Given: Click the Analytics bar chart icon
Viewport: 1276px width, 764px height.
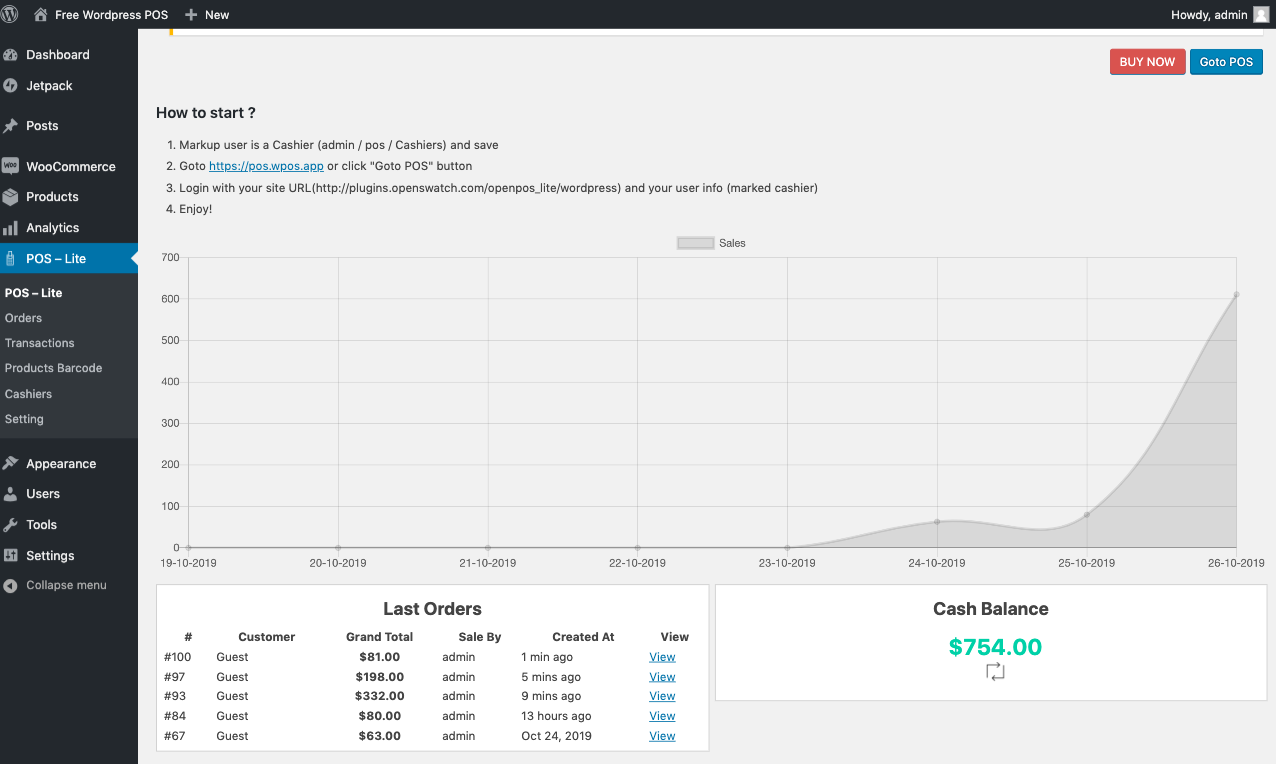Looking at the screenshot, I should (x=11, y=228).
